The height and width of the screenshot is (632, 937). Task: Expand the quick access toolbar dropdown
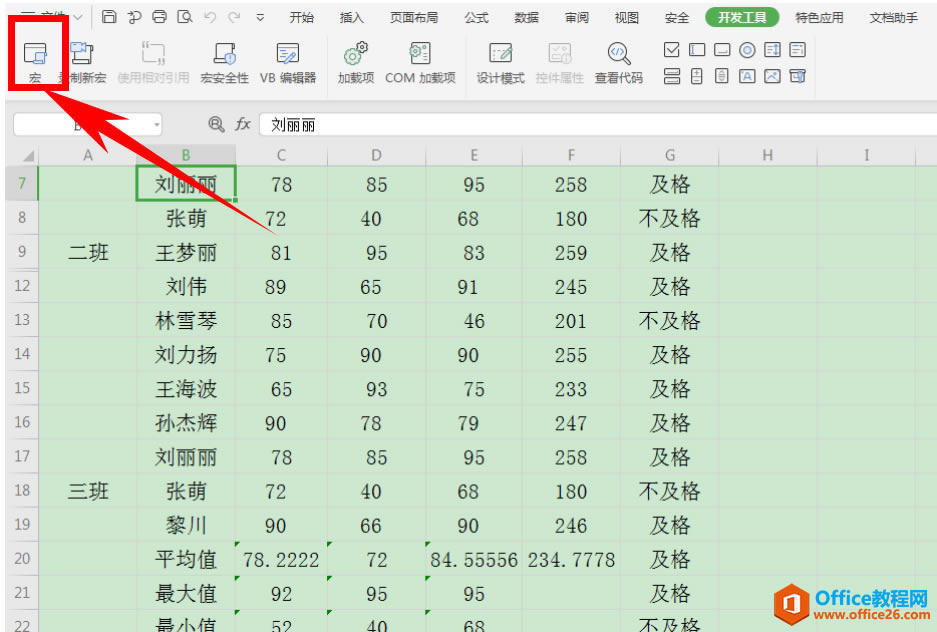tap(260, 17)
